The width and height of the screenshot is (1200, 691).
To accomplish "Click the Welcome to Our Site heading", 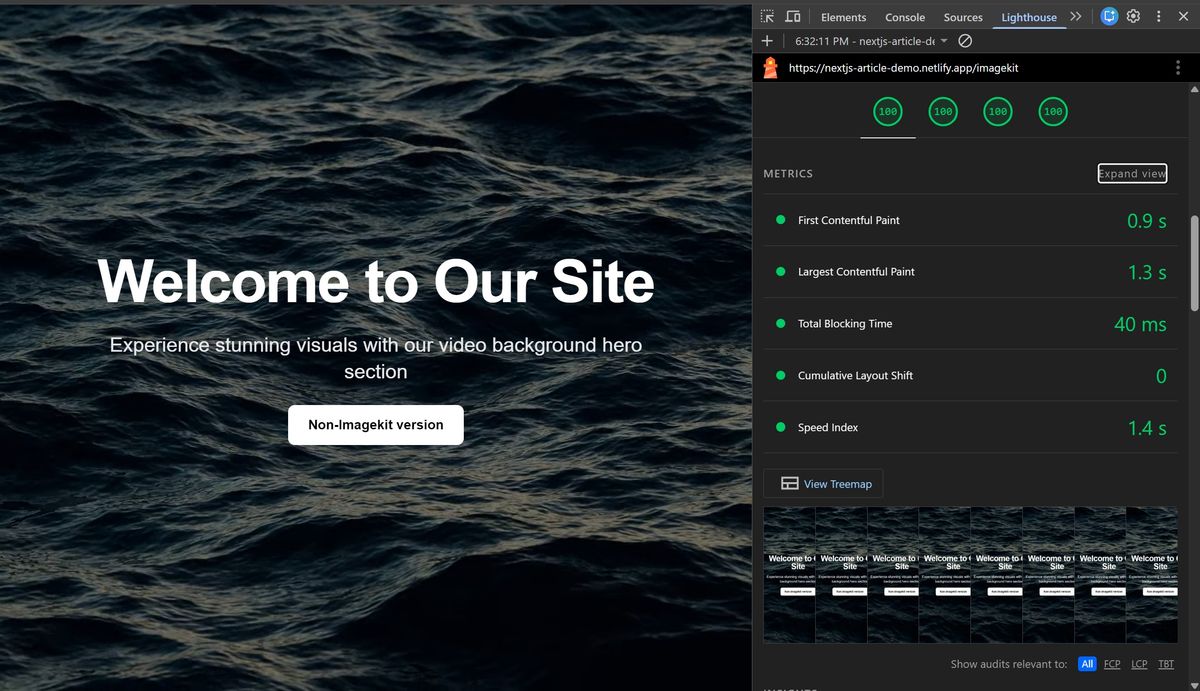I will [x=376, y=281].
